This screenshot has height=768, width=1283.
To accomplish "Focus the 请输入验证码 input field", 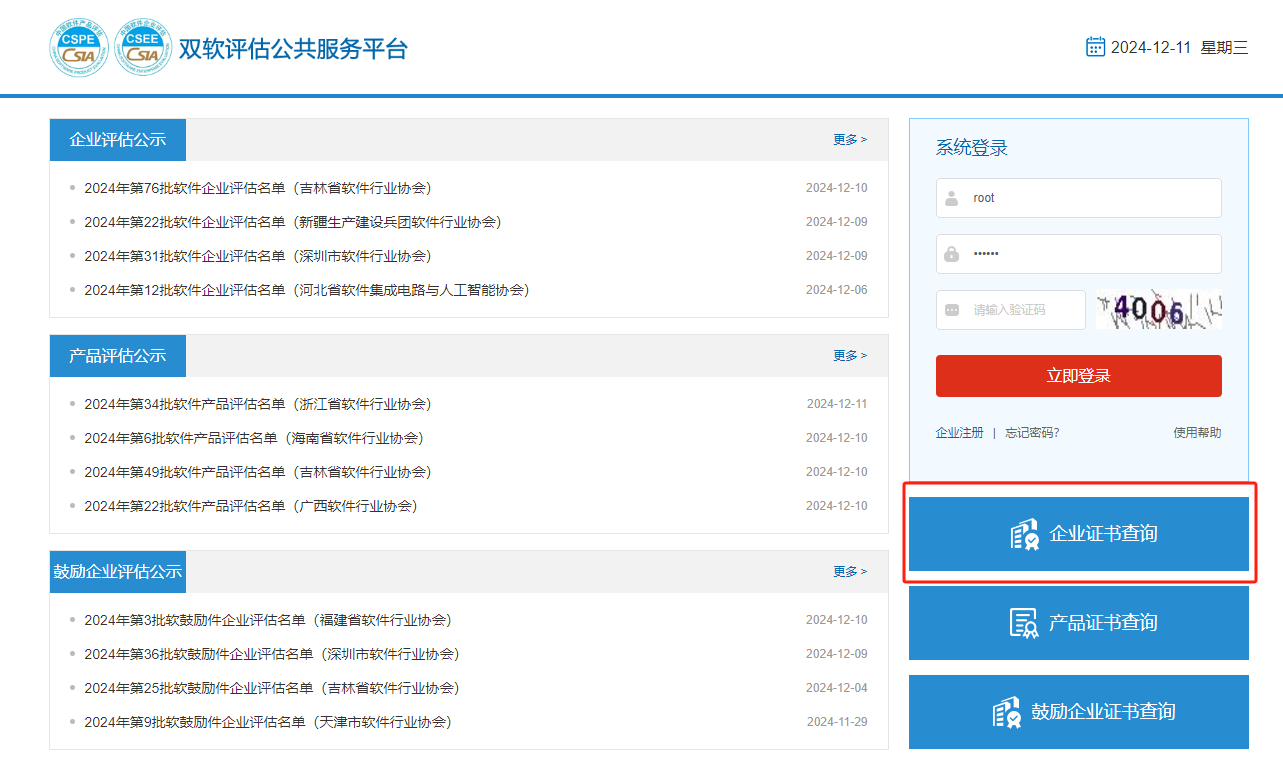I will point(1023,310).
